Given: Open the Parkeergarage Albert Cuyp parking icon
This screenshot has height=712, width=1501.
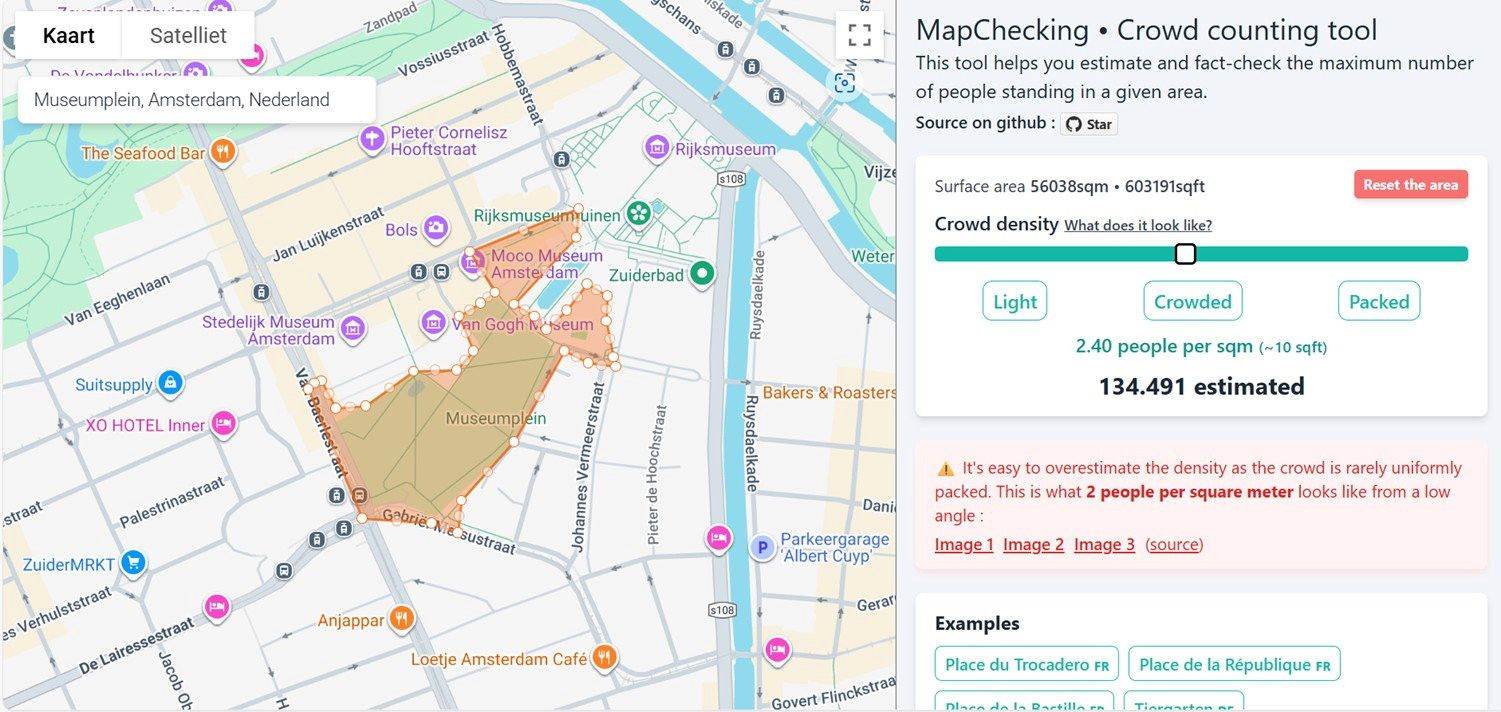Looking at the screenshot, I should 762,547.
